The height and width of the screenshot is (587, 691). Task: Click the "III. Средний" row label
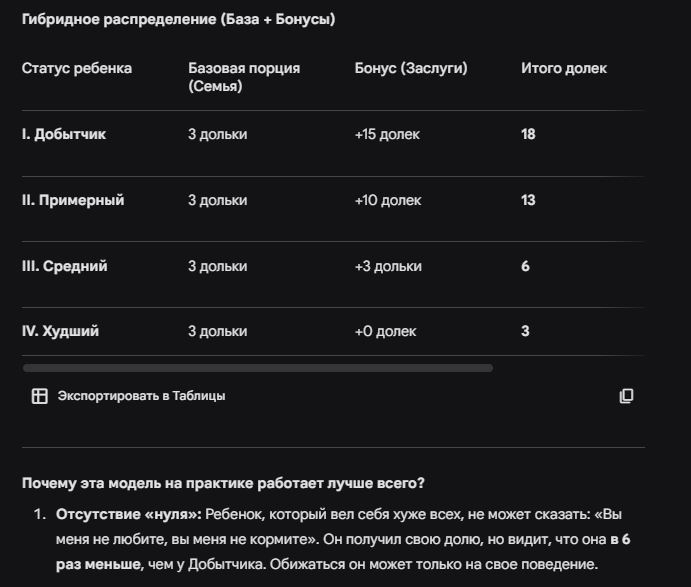click(x=64, y=266)
